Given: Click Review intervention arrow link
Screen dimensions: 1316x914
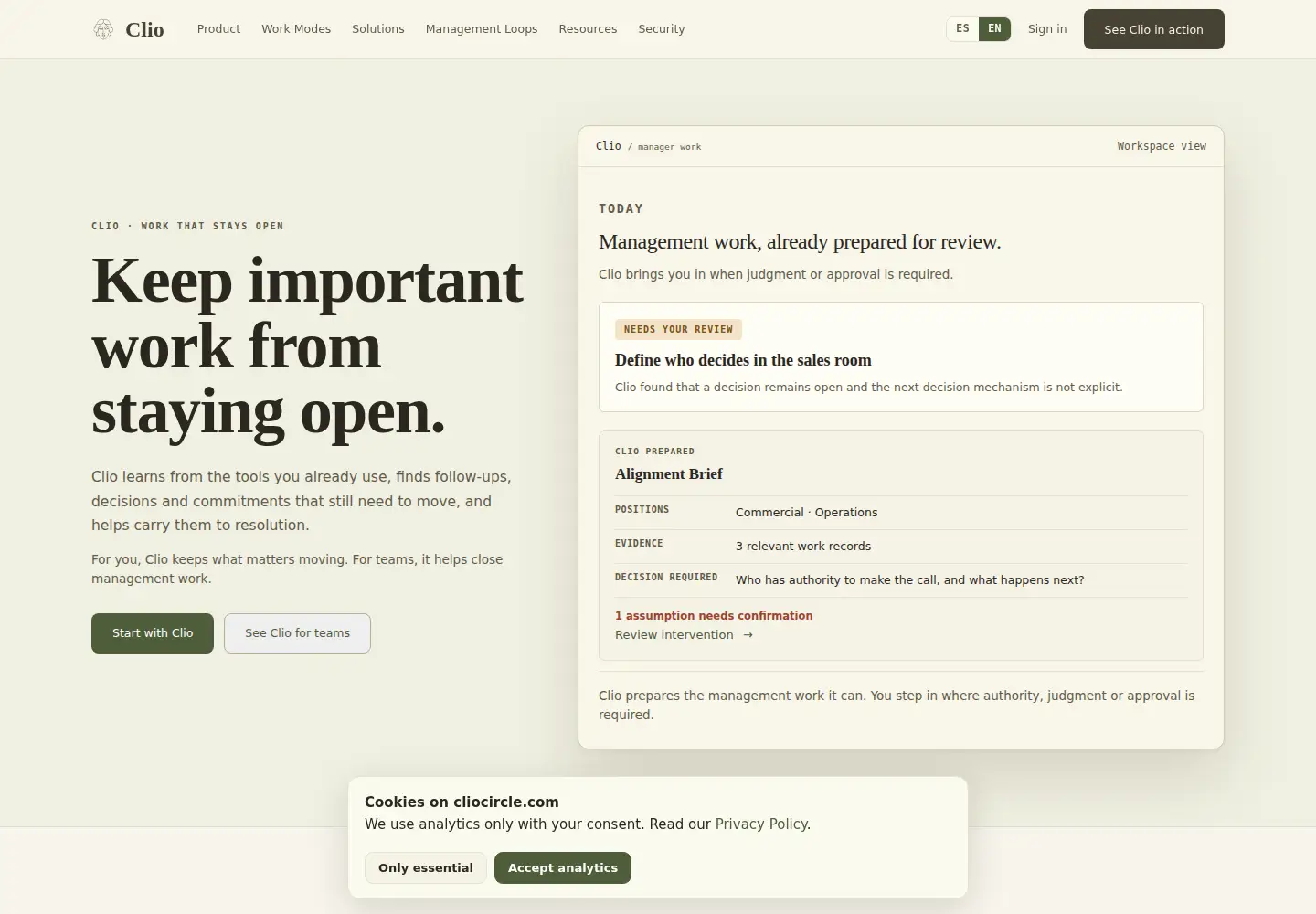Looking at the screenshot, I should click(684, 635).
